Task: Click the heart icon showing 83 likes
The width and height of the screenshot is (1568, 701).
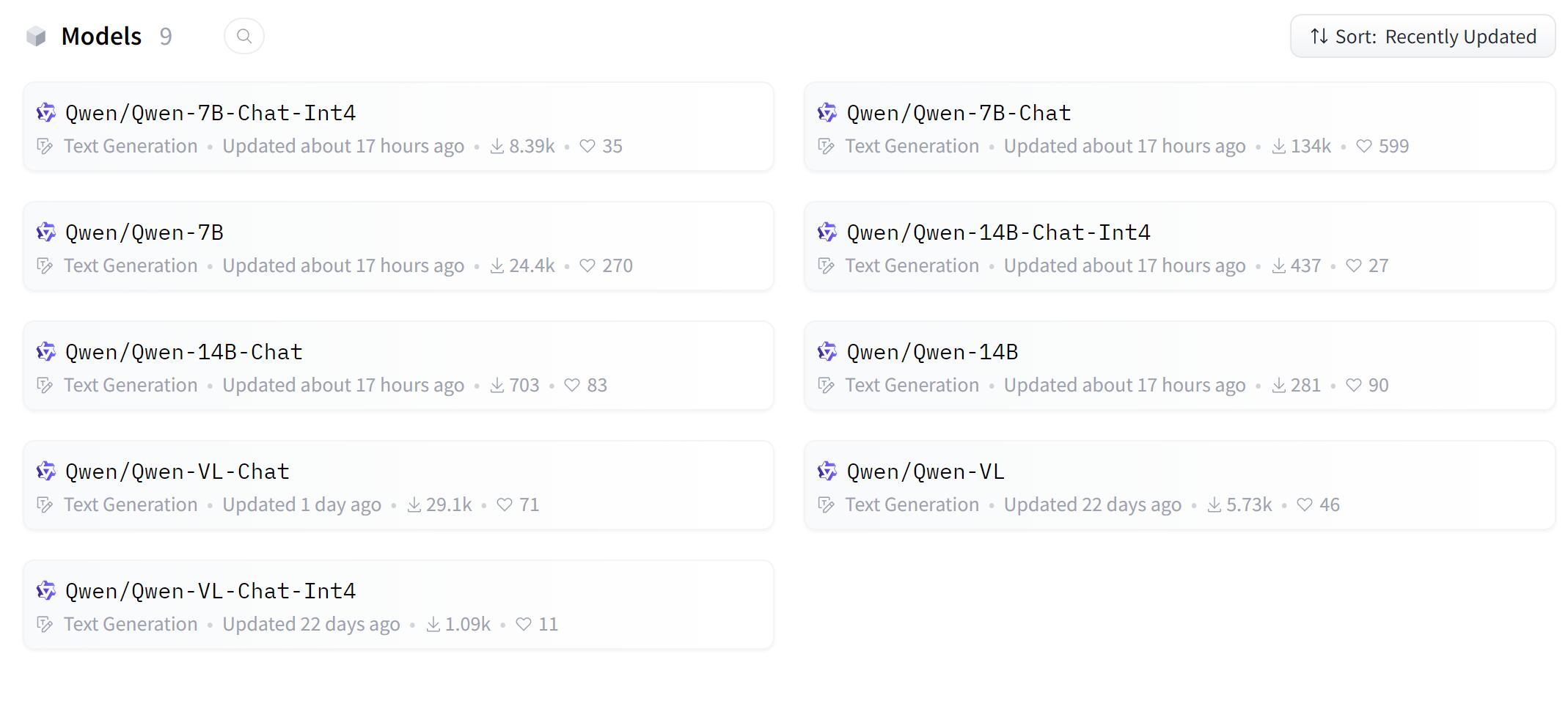Action: pyautogui.click(x=572, y=385)
